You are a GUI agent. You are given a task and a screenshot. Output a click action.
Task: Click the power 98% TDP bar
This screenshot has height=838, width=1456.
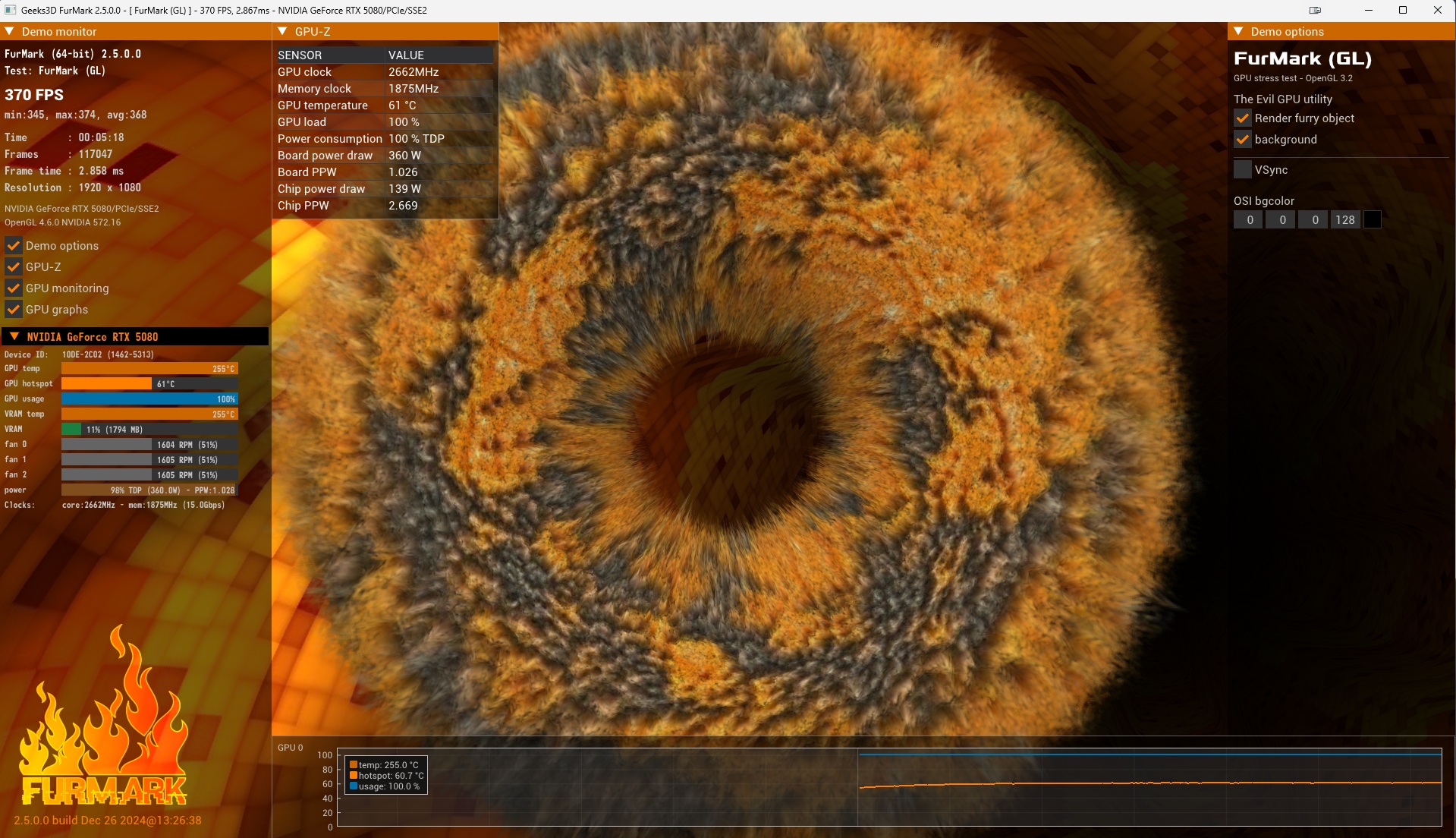[x=149, y=490]
